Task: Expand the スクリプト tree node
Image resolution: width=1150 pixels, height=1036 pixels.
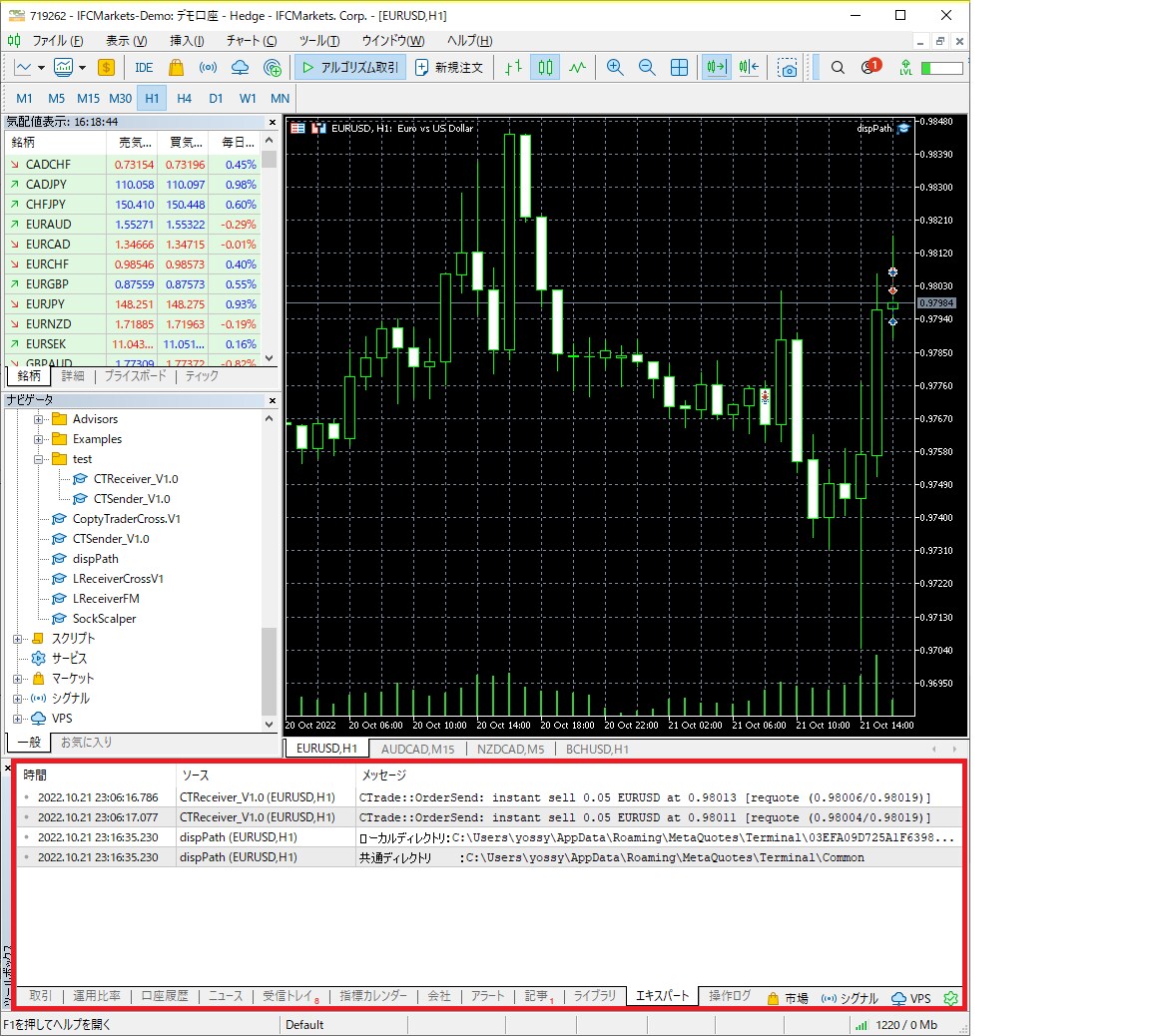Action: [18, 639]
